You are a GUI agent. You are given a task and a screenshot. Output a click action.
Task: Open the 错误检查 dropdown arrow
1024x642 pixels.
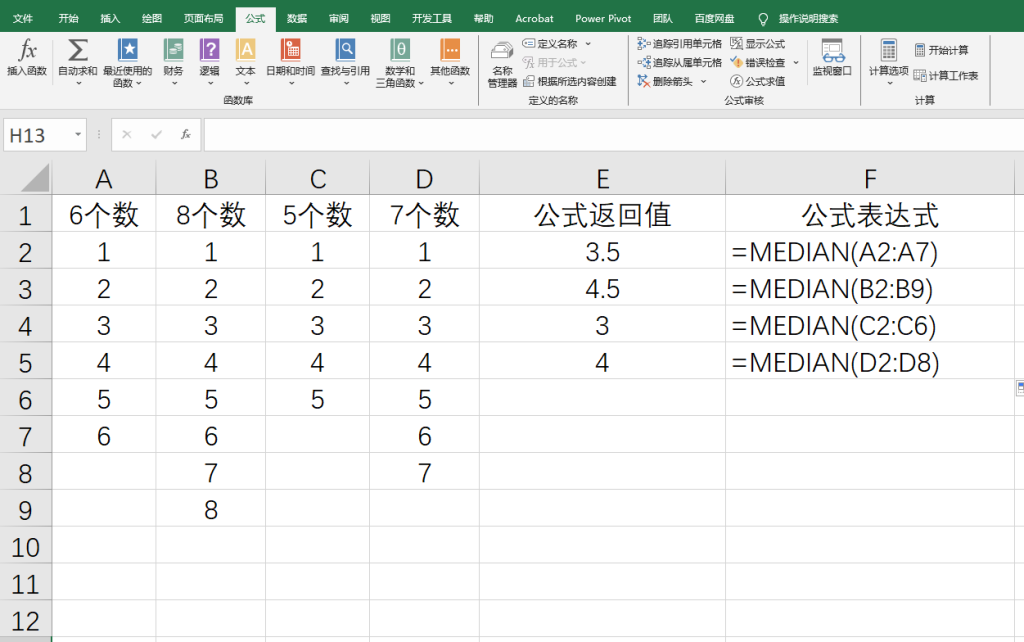(796, 63)
